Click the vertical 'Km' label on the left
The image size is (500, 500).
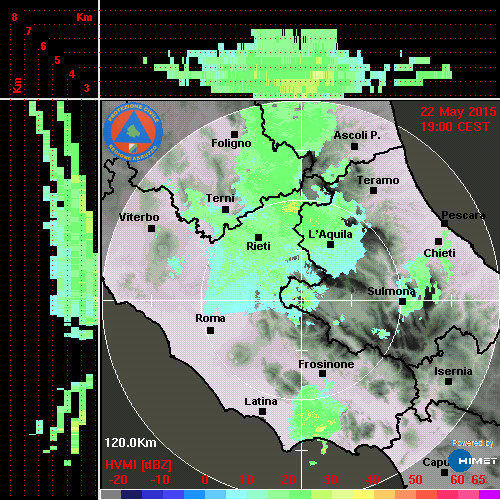click(x=17, y=85)
